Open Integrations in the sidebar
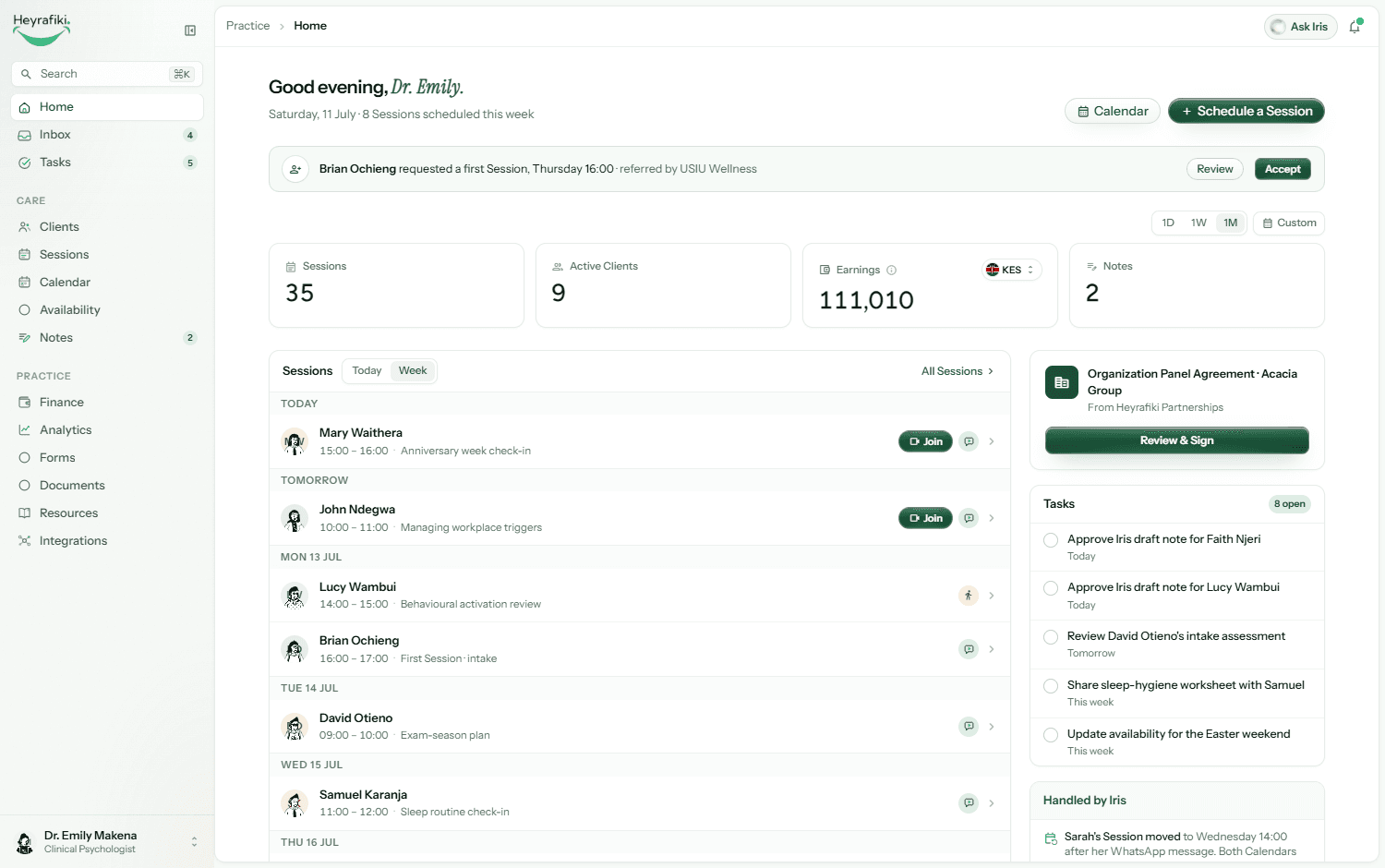 (x=107, y=541)
